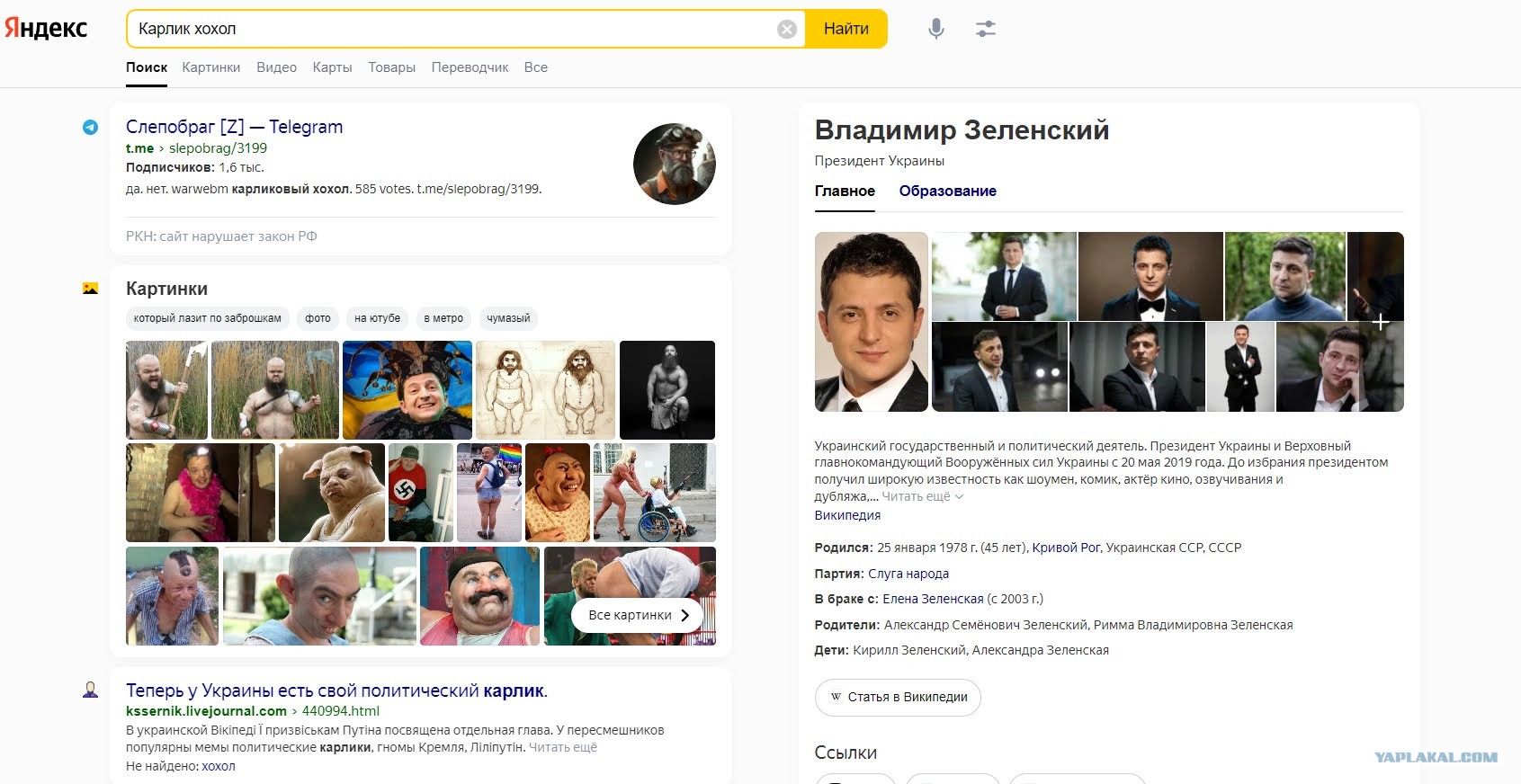
Task: Select the 'в метро' filter chip
Action: (x=443, y=318)
